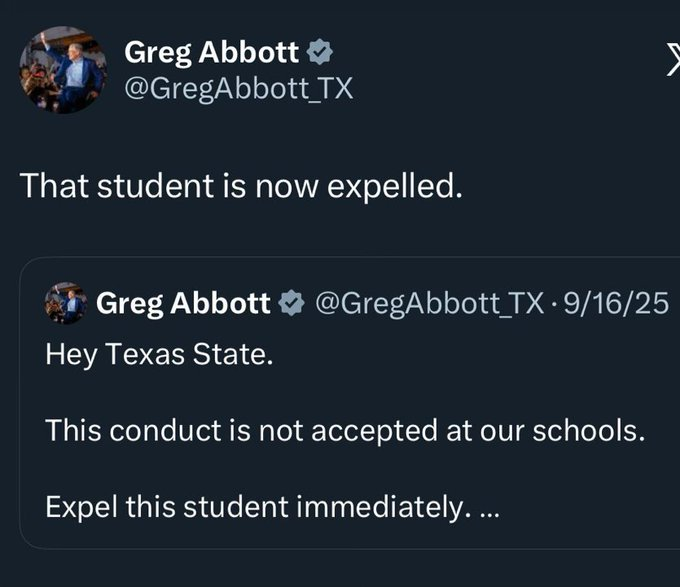Image resolution: width=680 pixels, height=587 pixels.
Task: Click verified badge beside main Greg Abbott name
Action: [x=320, y=53]
